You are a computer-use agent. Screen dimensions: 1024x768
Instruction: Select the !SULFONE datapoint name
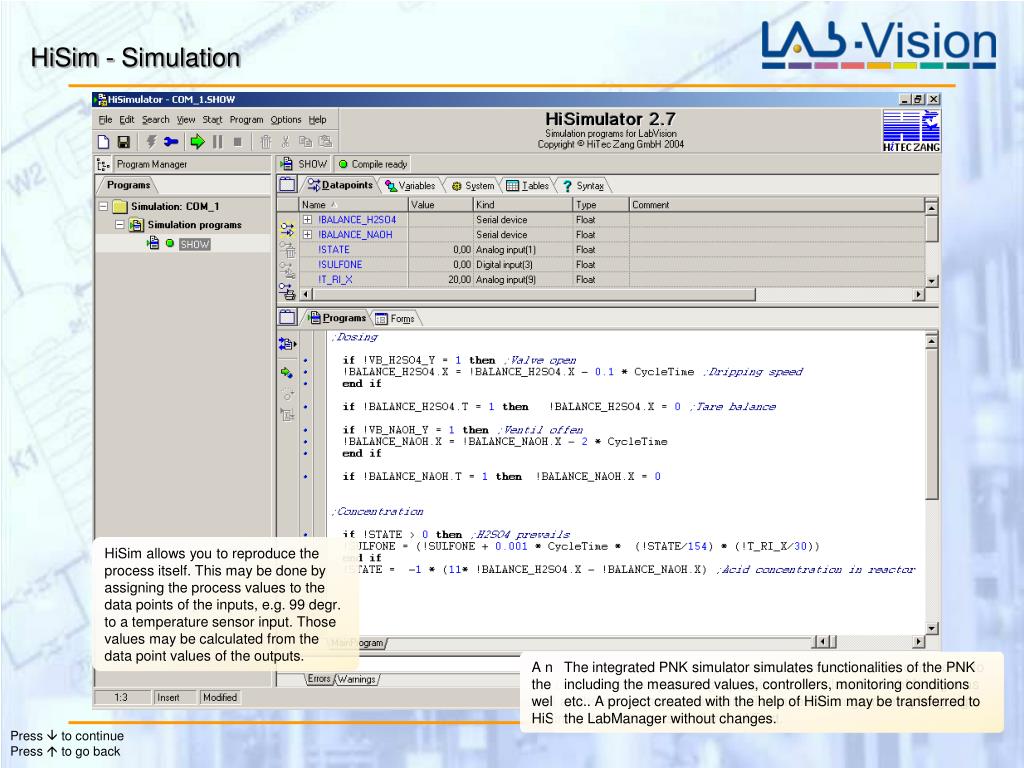tap(340, 264)
